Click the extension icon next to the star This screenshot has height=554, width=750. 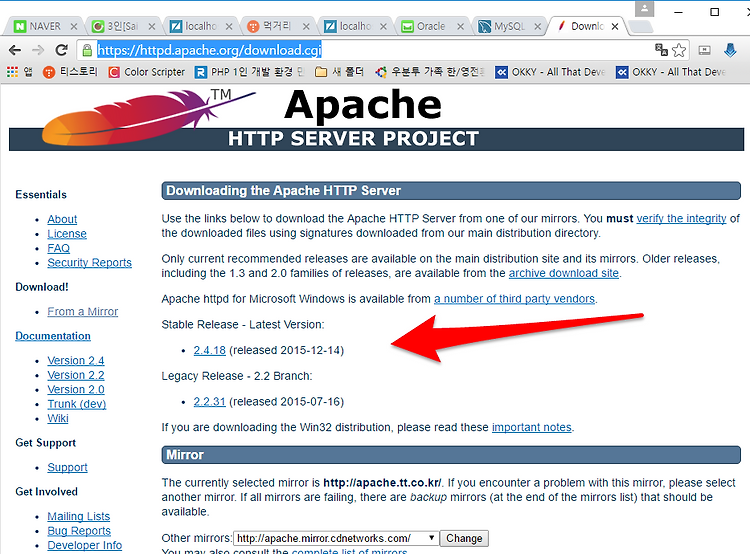705,50
